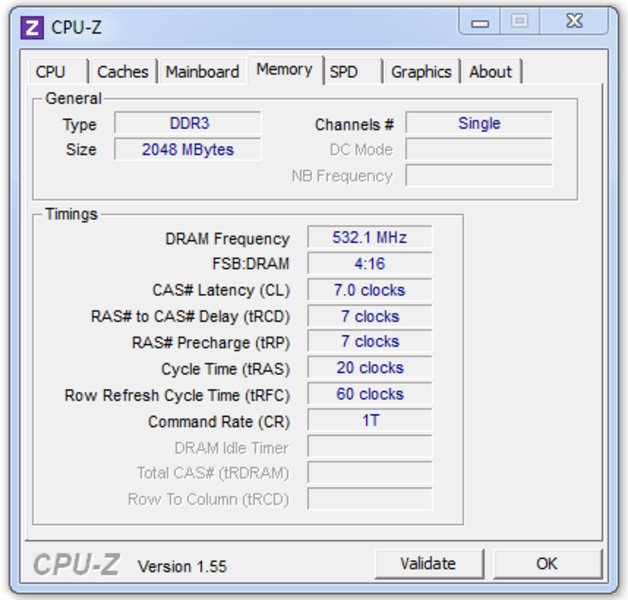Close the CPU-Z window
Image resolution: width=628 pixels, height=600 pixels.
[574, 22]
